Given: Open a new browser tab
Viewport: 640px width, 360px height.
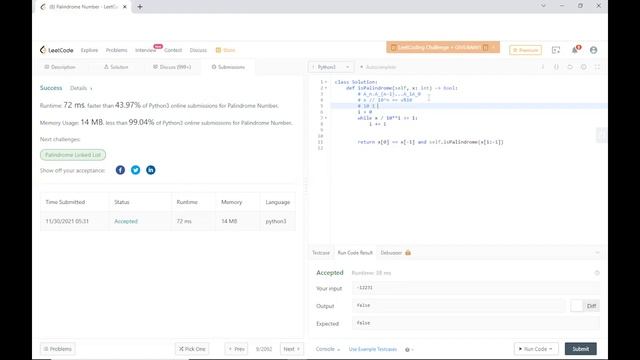Looking at the screenshot, I should click(x=140, y=7).
